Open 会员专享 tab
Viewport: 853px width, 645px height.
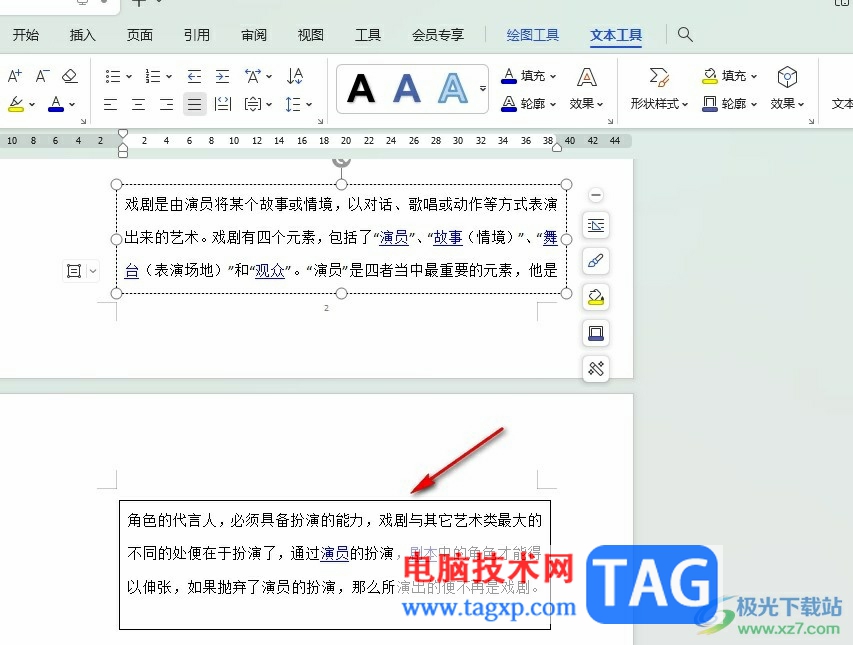[438, 35]
